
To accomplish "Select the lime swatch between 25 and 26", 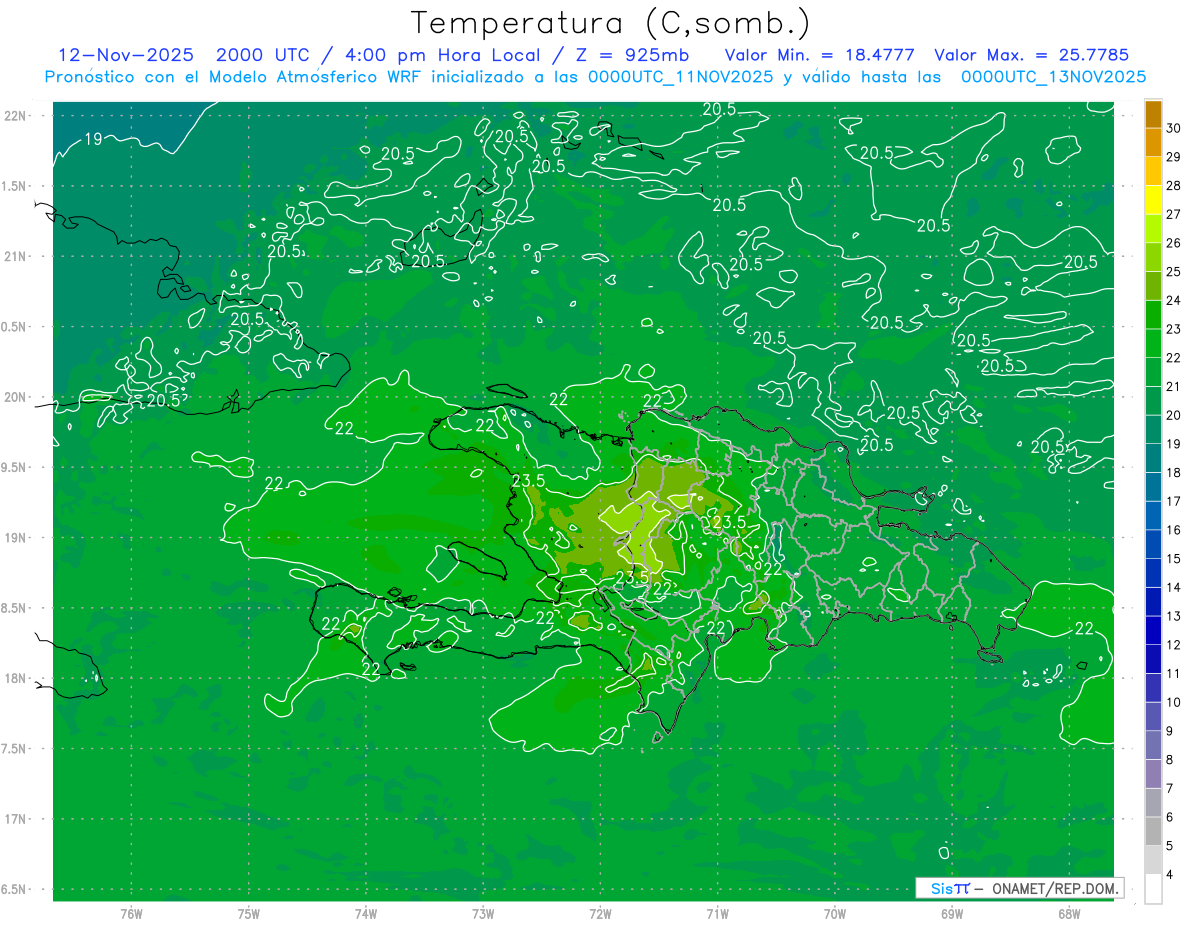I will (1153, 257).
